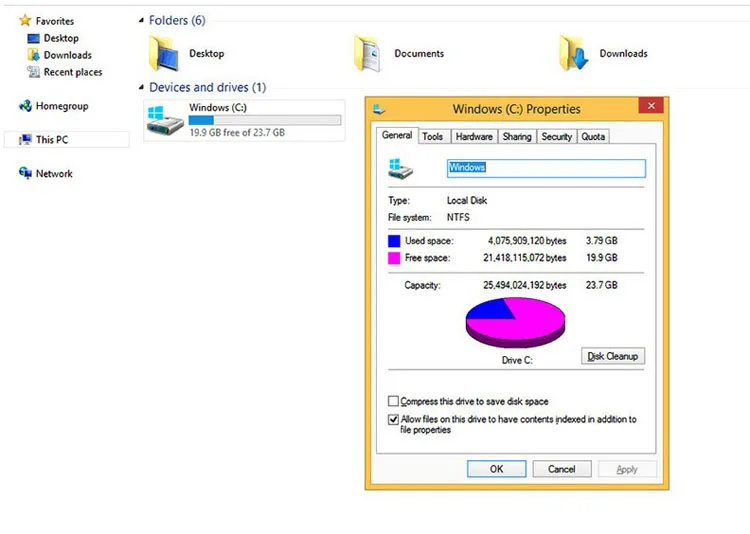The width and height of the screenshot is (750, 534).
Task: Select the Windows (C:) drive icon
Action: (x=165, y=120)
